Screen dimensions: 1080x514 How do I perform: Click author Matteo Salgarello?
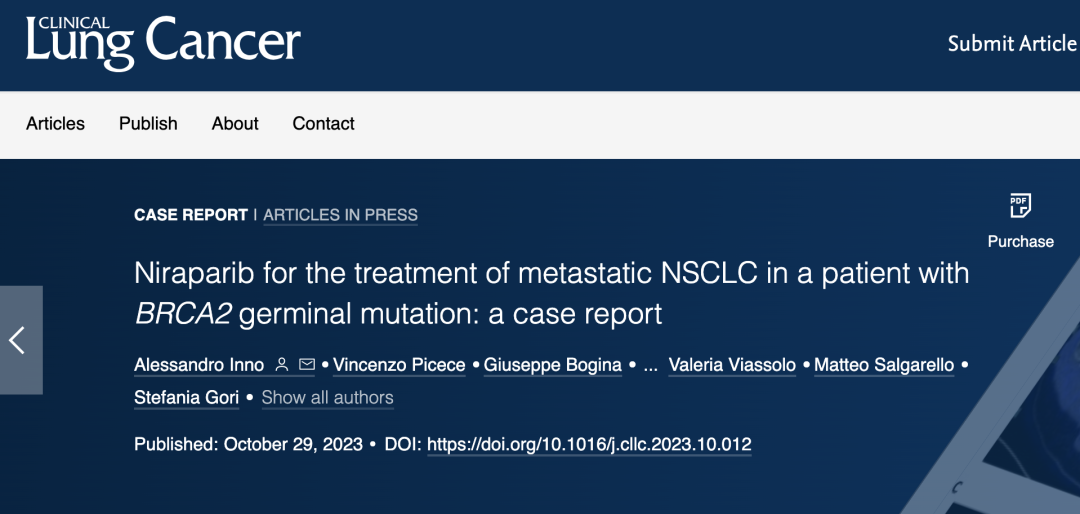884,365
